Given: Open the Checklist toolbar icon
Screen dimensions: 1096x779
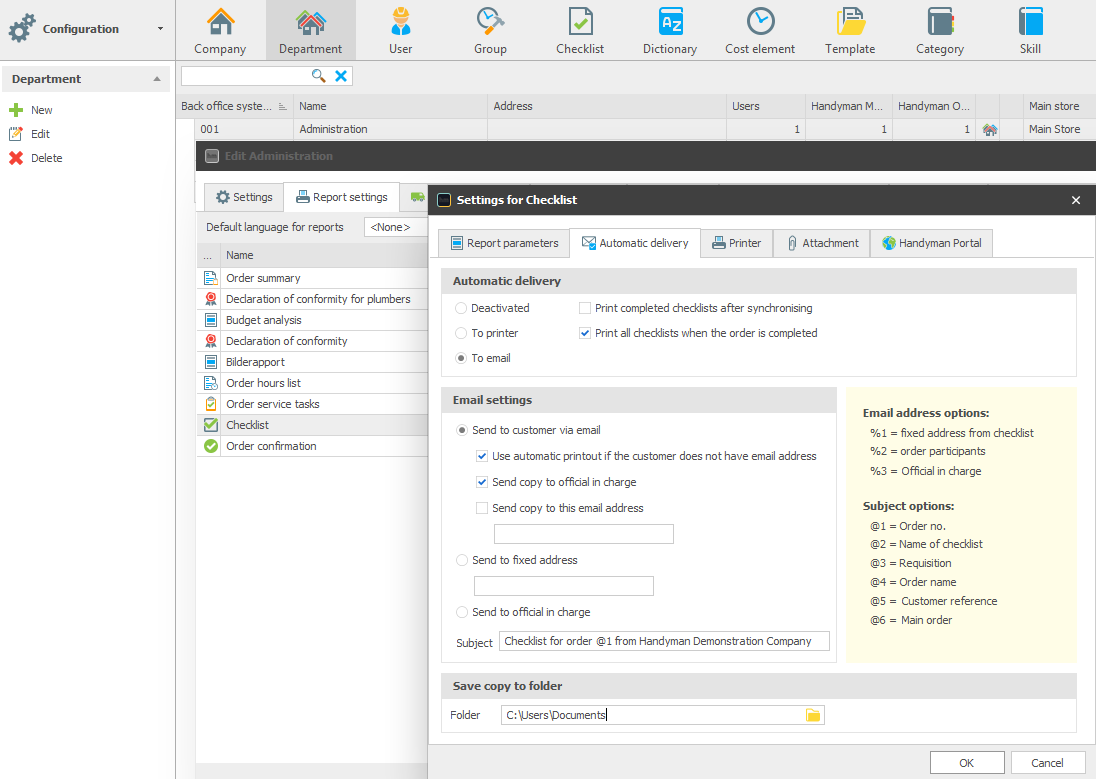Looking at the screenshot, I should coord(580,31).
